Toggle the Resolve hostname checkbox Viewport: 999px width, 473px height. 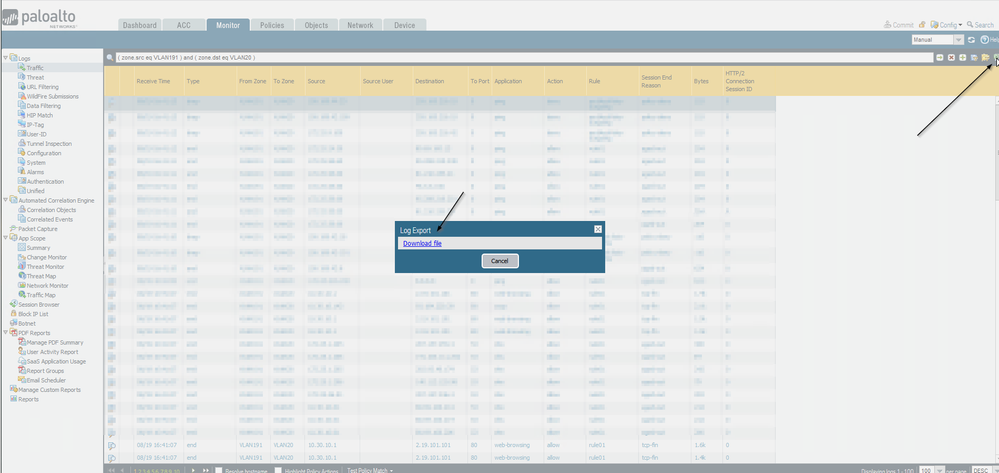point(220,469)
